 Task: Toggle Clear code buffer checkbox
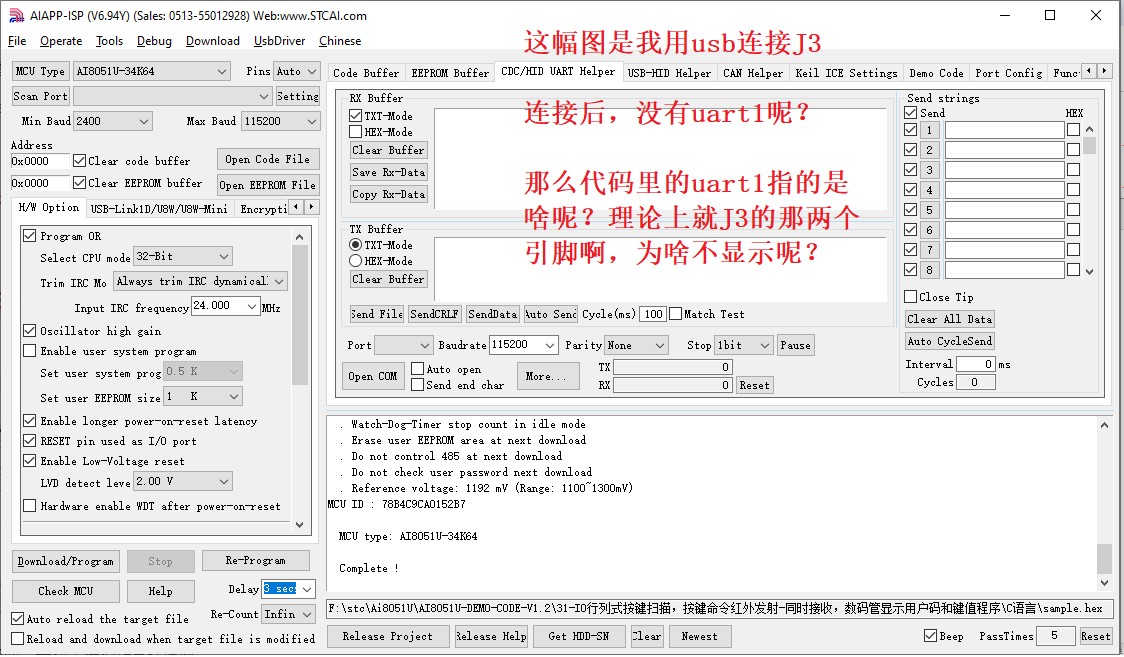tap(80, 160)
